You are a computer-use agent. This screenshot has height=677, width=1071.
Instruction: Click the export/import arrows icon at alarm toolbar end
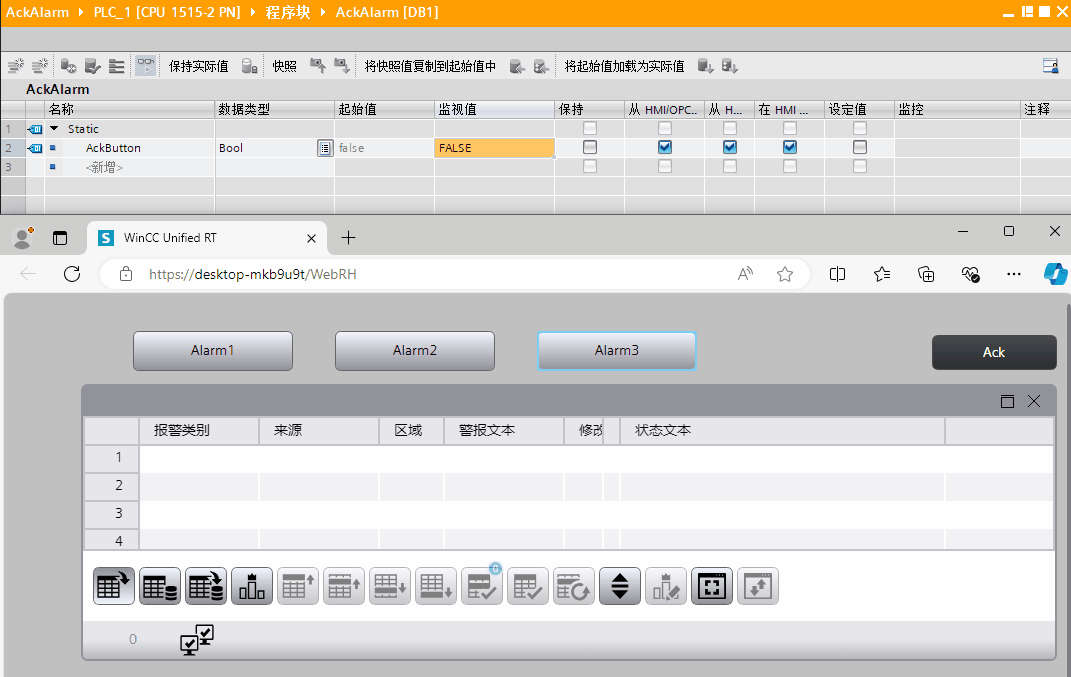tap(757, 586)
